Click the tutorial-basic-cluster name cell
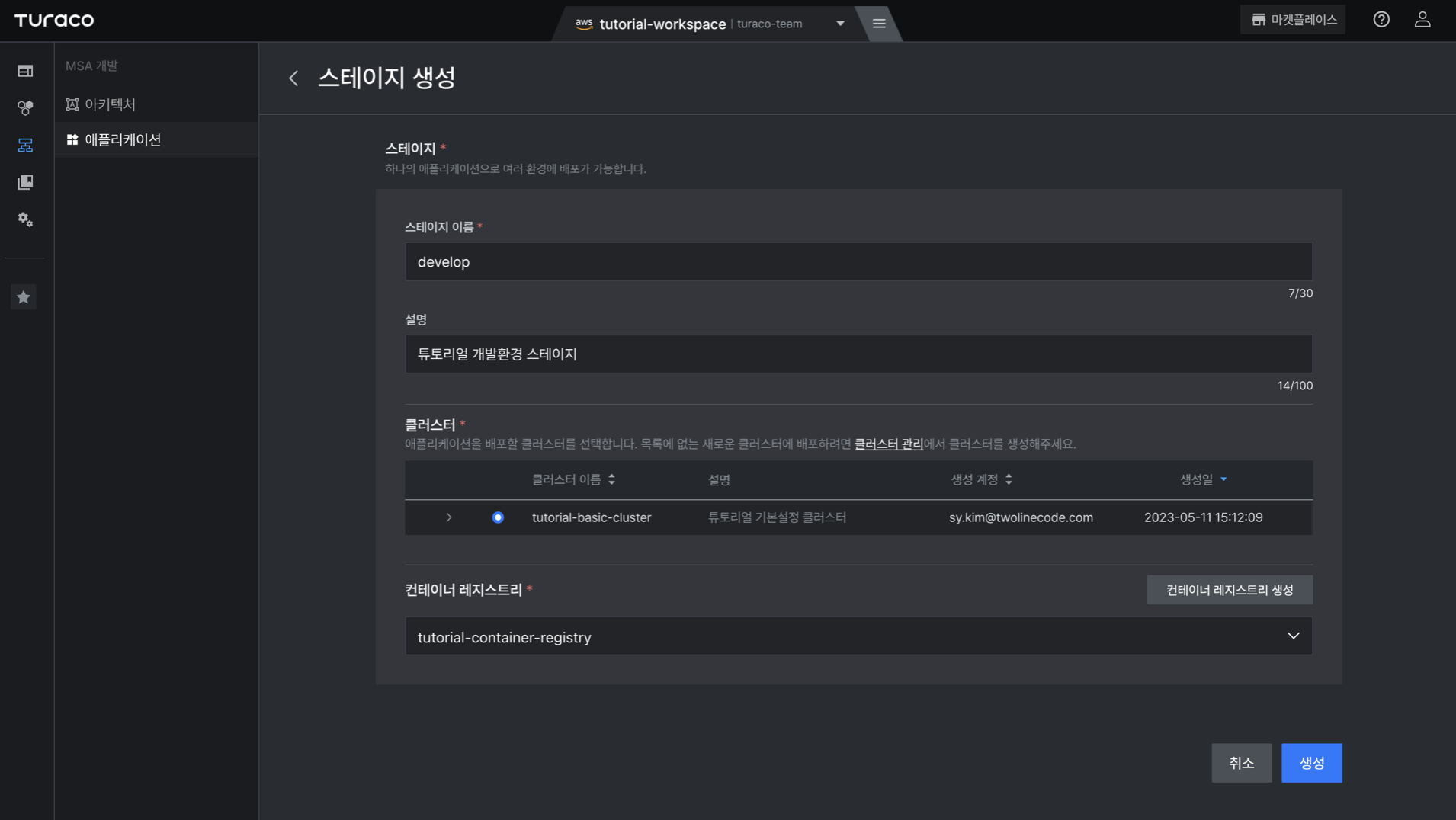The width and height of the screenshot is (1456, 820). coord(592,517)
